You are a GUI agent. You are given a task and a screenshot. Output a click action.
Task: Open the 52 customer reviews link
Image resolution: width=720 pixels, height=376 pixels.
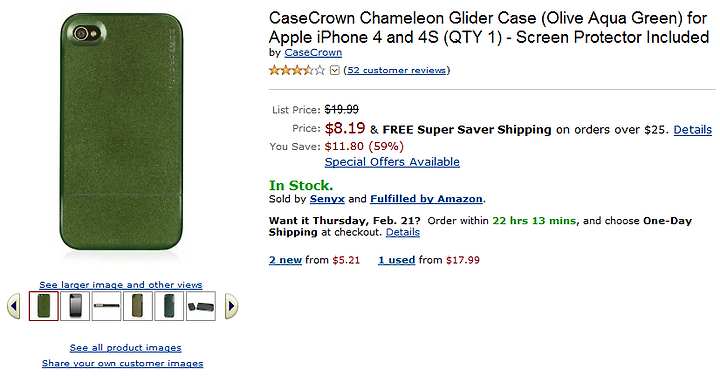397,70
